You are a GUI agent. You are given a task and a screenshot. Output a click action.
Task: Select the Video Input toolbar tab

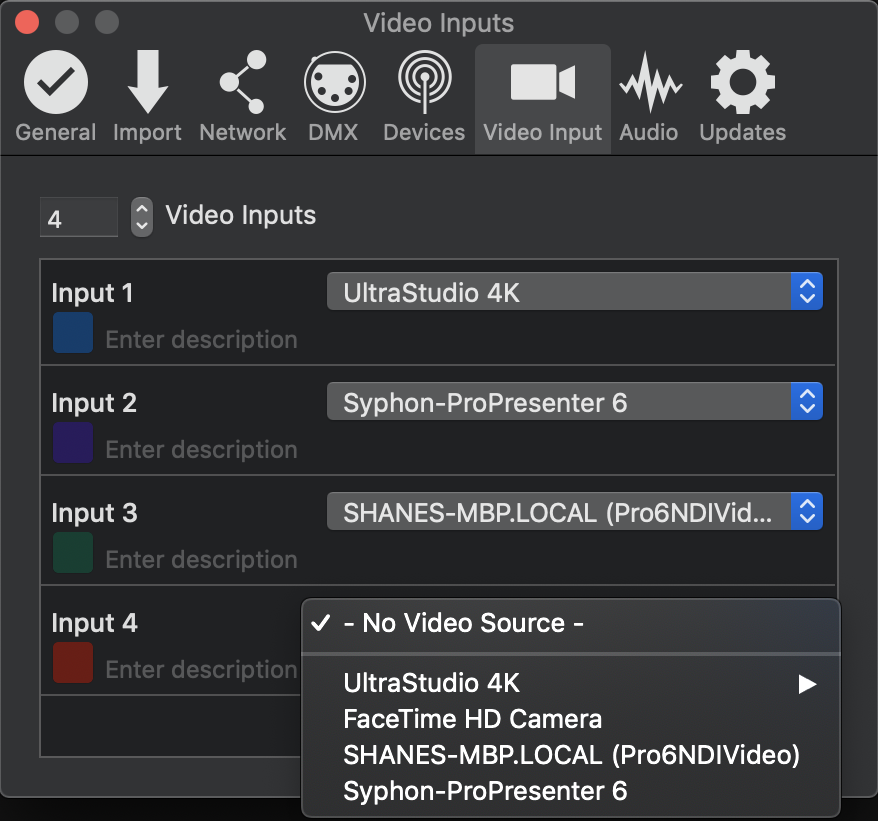coord(543,99)
